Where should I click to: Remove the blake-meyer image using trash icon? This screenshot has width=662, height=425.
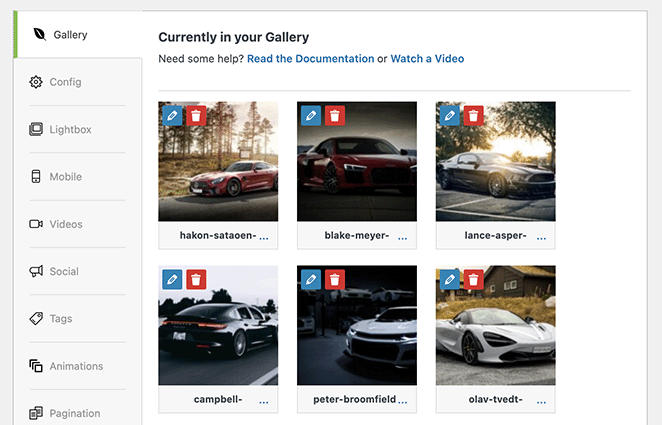coord(335,116)
